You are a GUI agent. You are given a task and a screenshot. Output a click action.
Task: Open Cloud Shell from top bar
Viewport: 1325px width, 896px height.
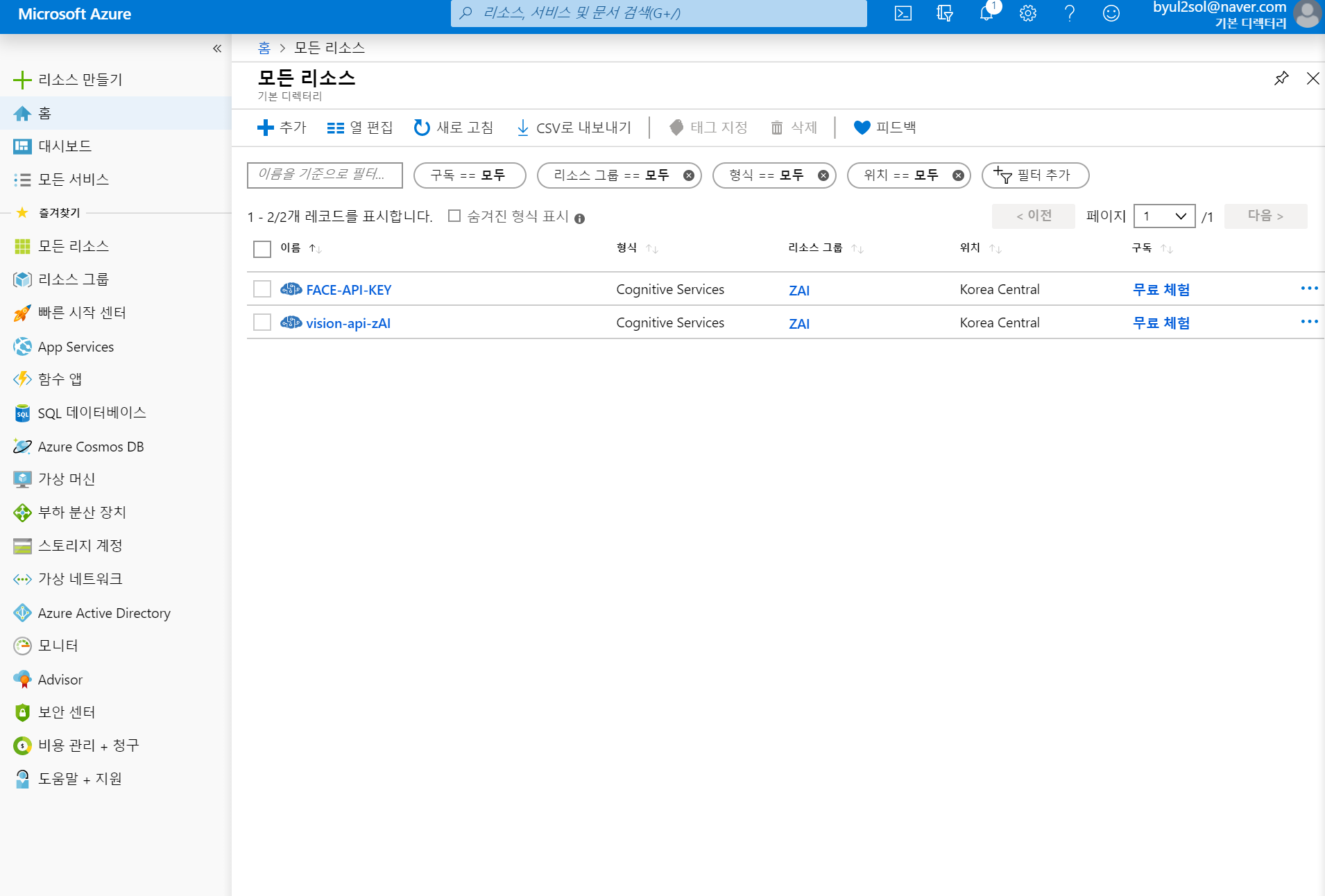coord(903,13)
